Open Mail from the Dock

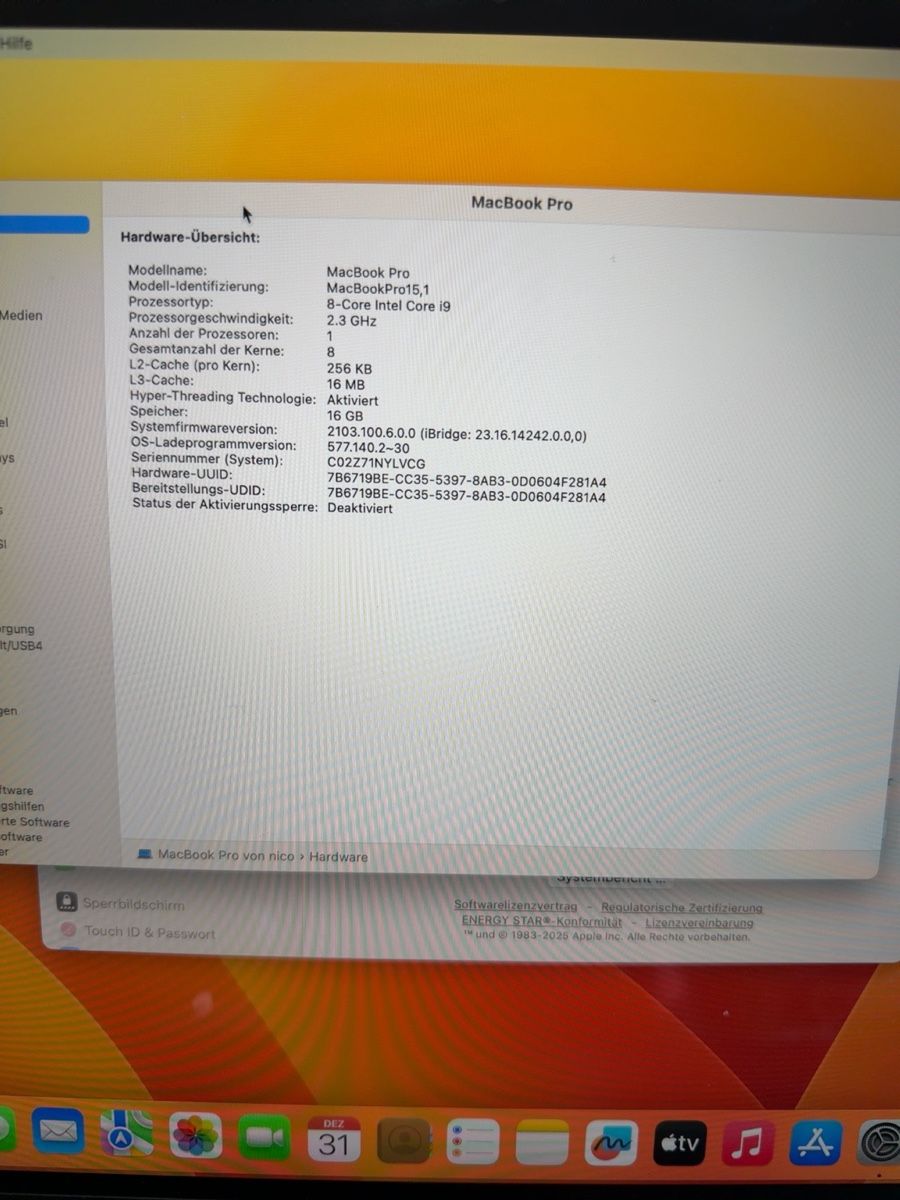[x=58, y=1133]
